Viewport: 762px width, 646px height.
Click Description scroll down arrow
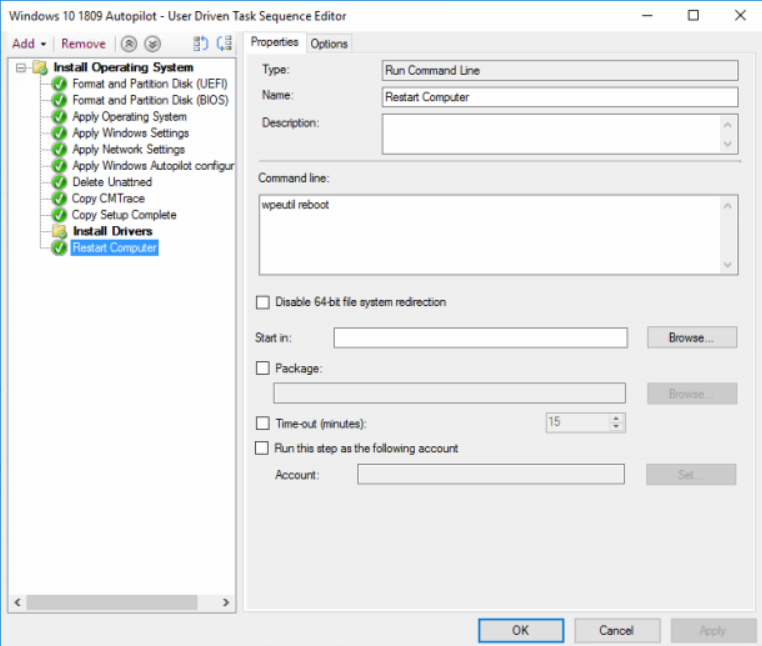[x=727, y=144]
